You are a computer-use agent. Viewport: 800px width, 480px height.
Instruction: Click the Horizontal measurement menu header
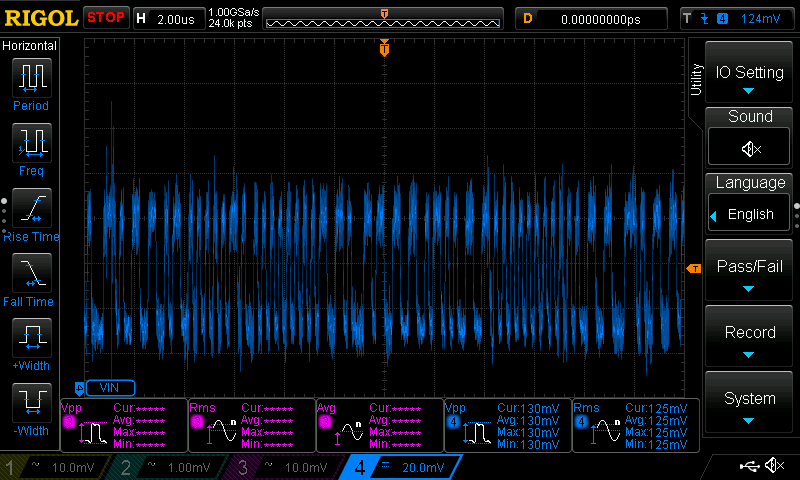[30, 46]
